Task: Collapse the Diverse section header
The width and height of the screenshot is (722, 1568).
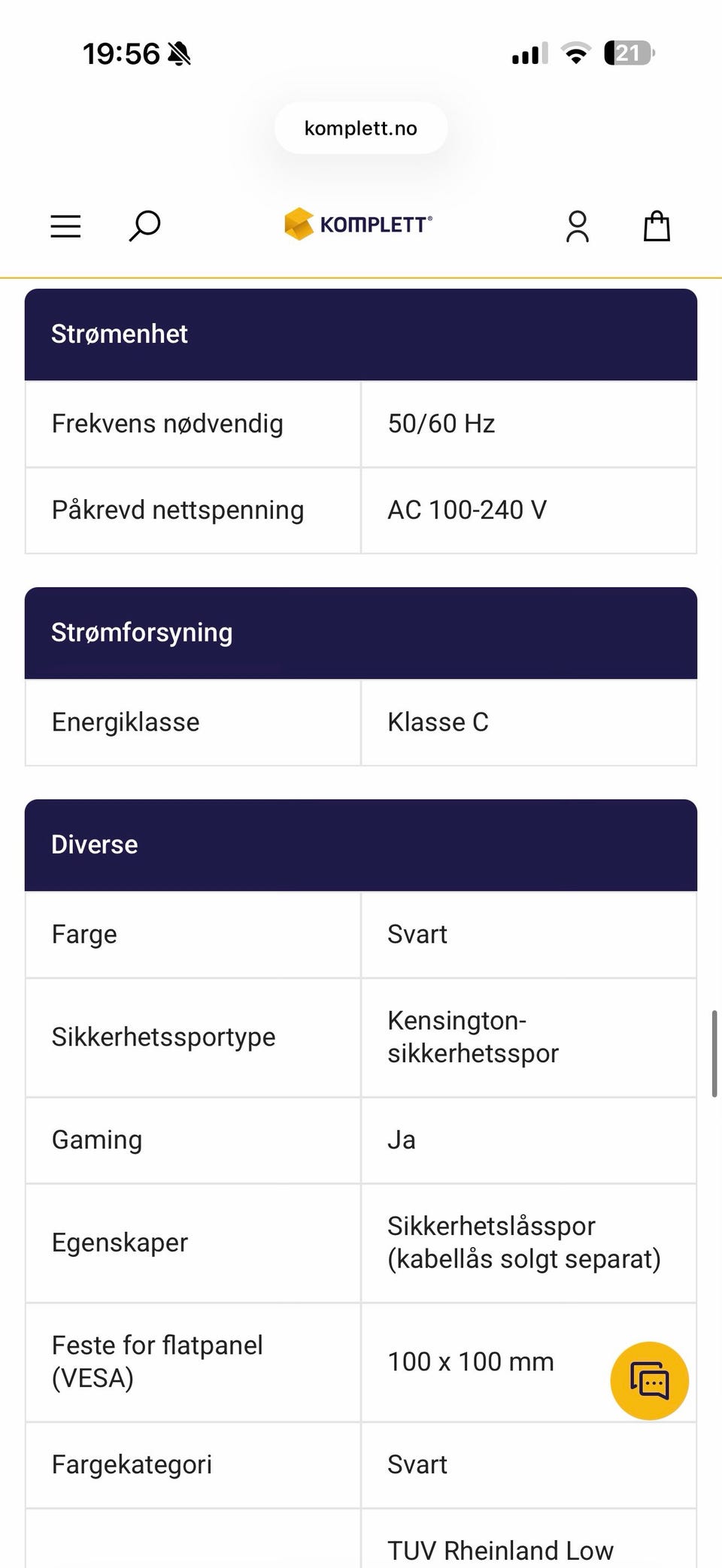Action: pyautogui.click(x=361, y=845)
